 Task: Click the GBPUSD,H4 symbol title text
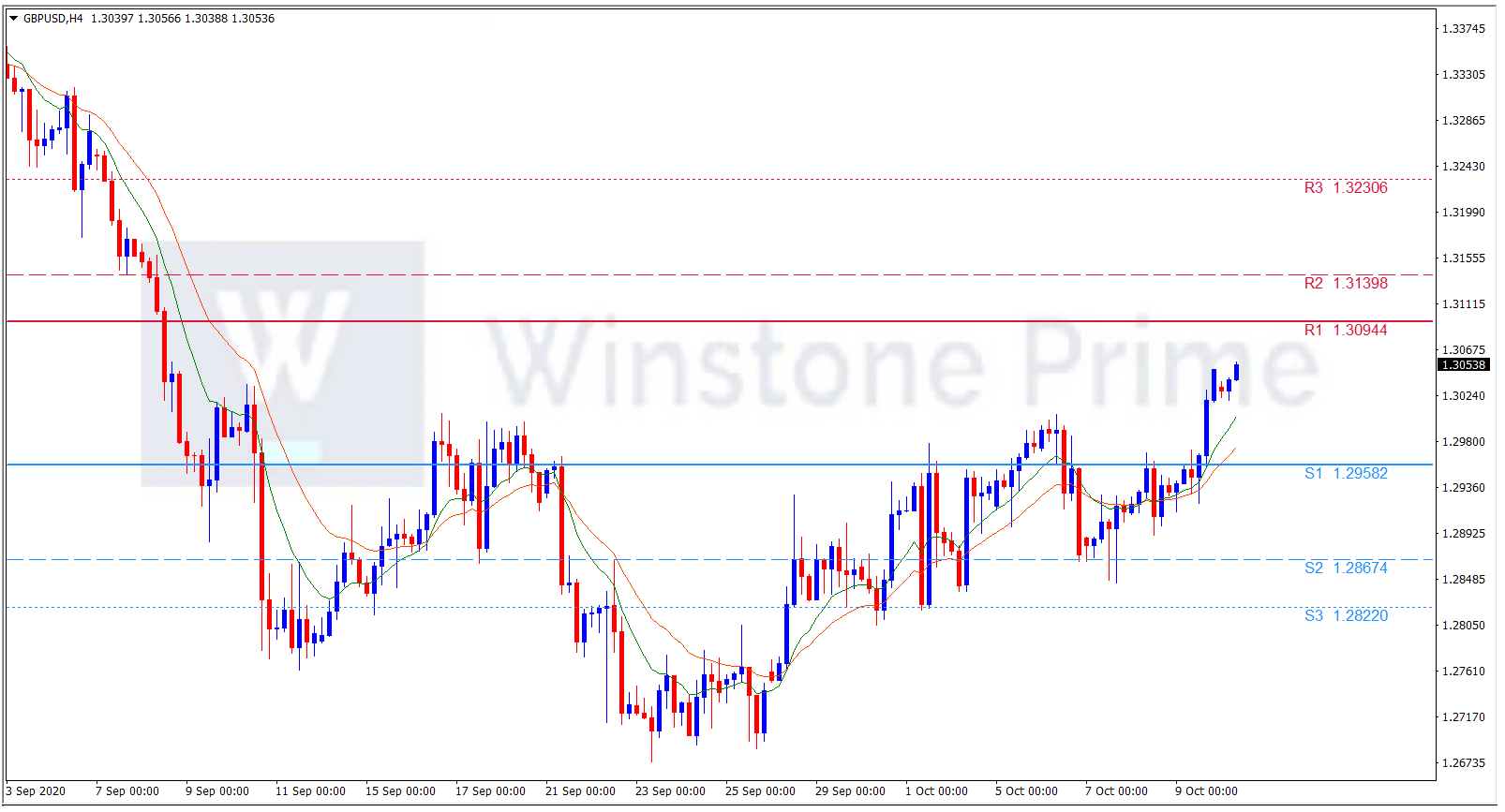tap(53, 19)
